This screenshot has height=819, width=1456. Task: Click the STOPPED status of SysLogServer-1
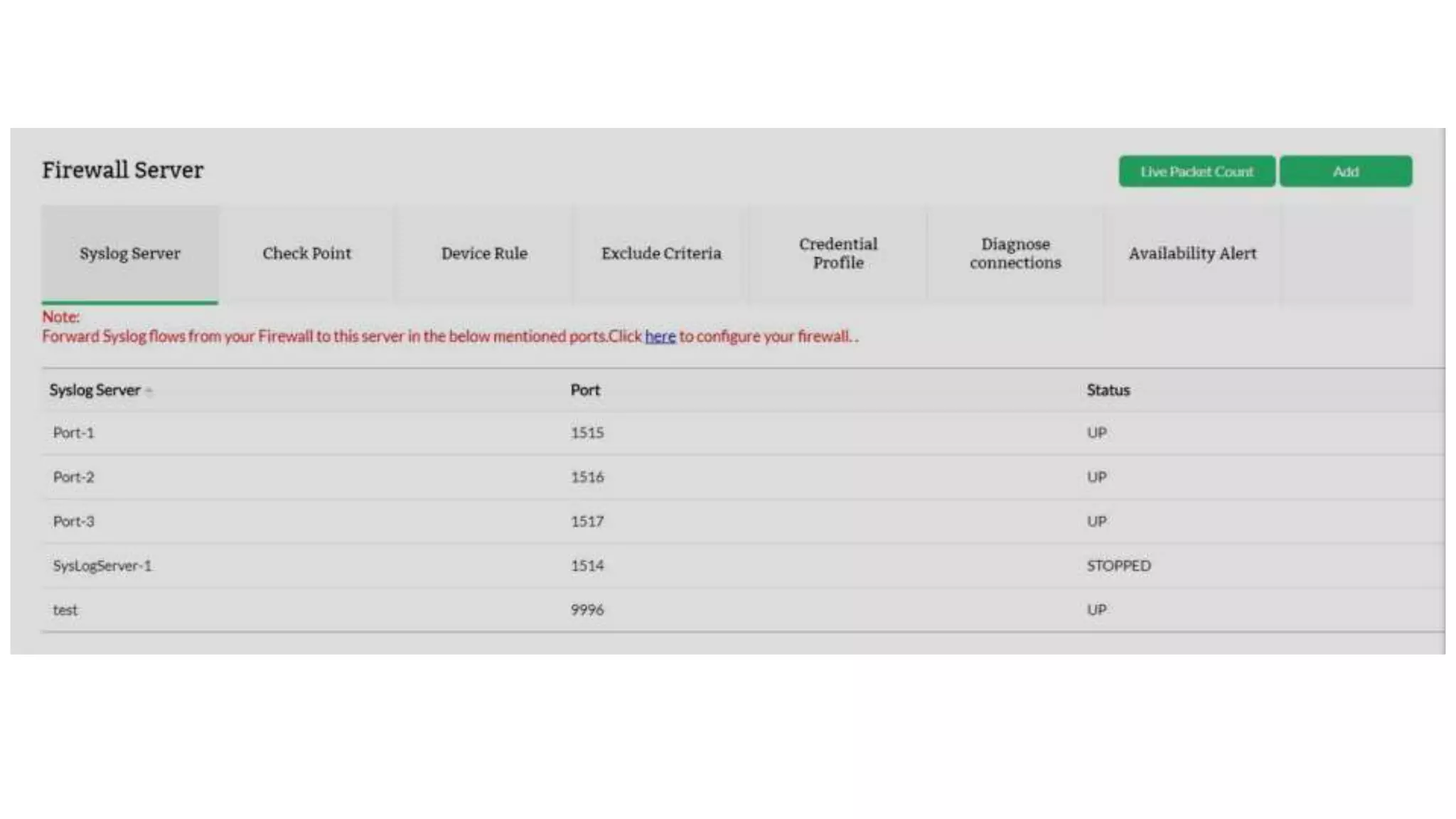pyautogui.click(x=1118, y=566)
